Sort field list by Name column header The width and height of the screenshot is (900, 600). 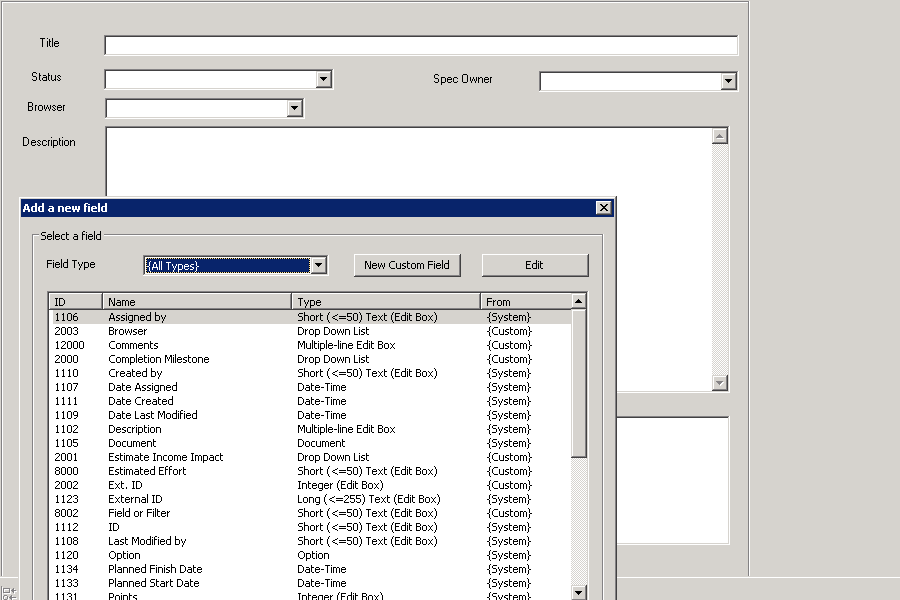[196, 301]
